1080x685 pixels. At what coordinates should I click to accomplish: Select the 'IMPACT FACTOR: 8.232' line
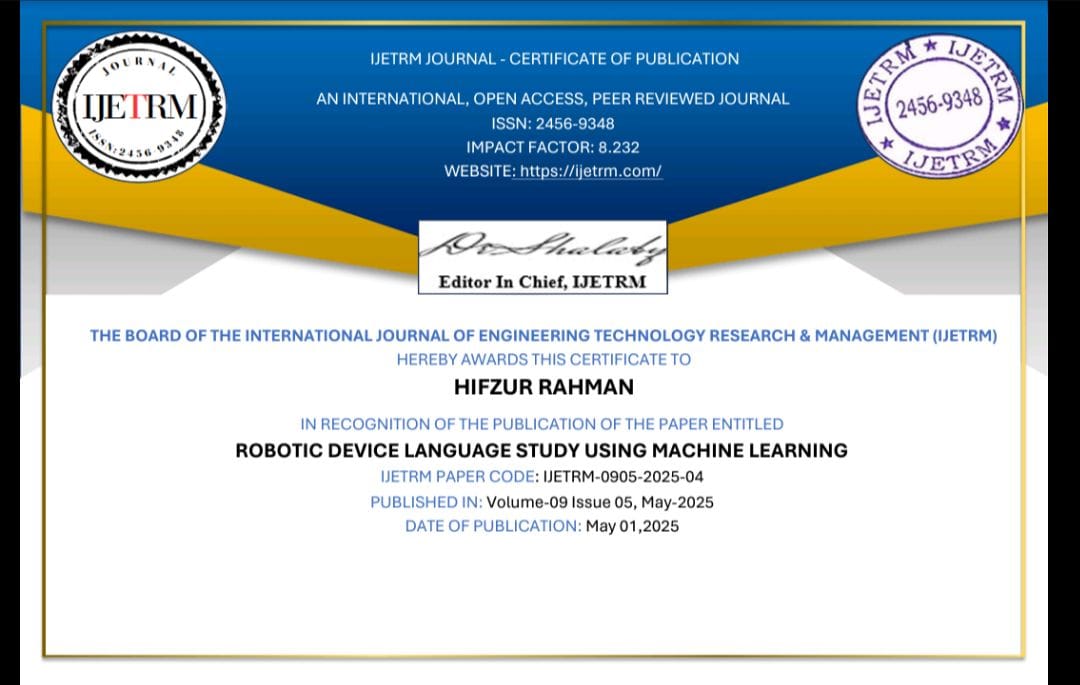[552, 147]
